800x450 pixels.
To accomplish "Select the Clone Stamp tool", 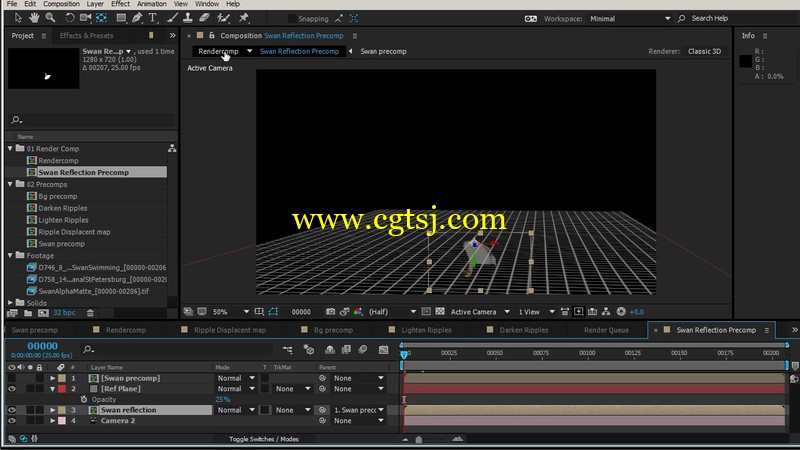I will [x=188, y=18].
